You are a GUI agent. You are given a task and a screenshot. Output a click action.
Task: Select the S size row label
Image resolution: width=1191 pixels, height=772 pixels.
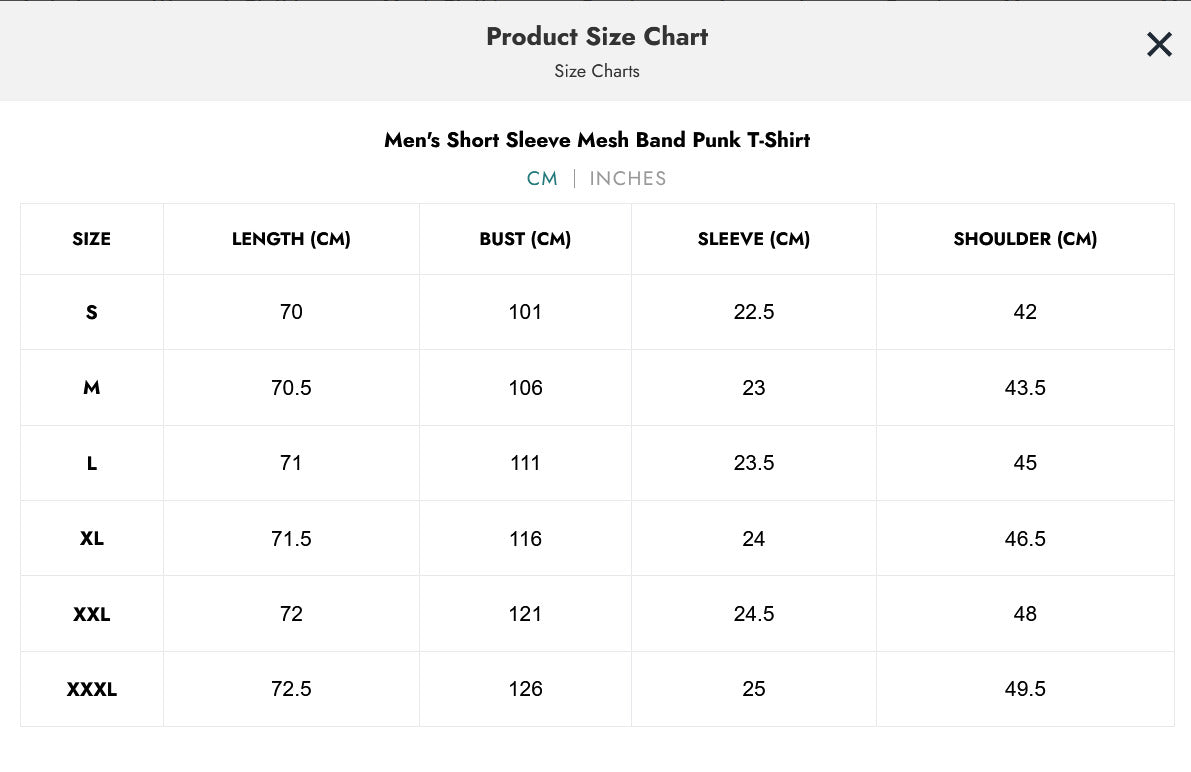click(x=91, y=312)
